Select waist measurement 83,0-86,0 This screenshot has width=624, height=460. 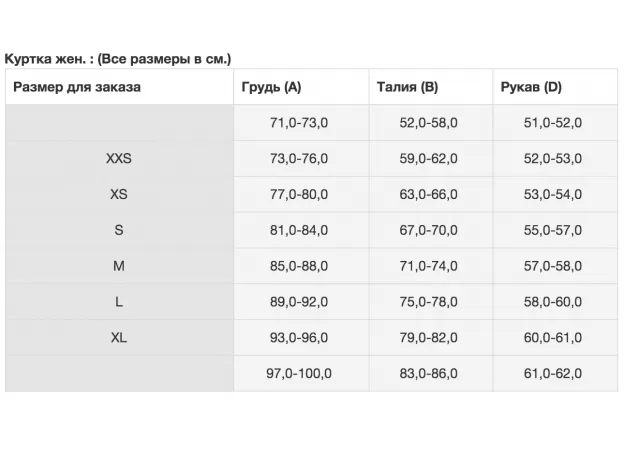click(x=428, y=374)
